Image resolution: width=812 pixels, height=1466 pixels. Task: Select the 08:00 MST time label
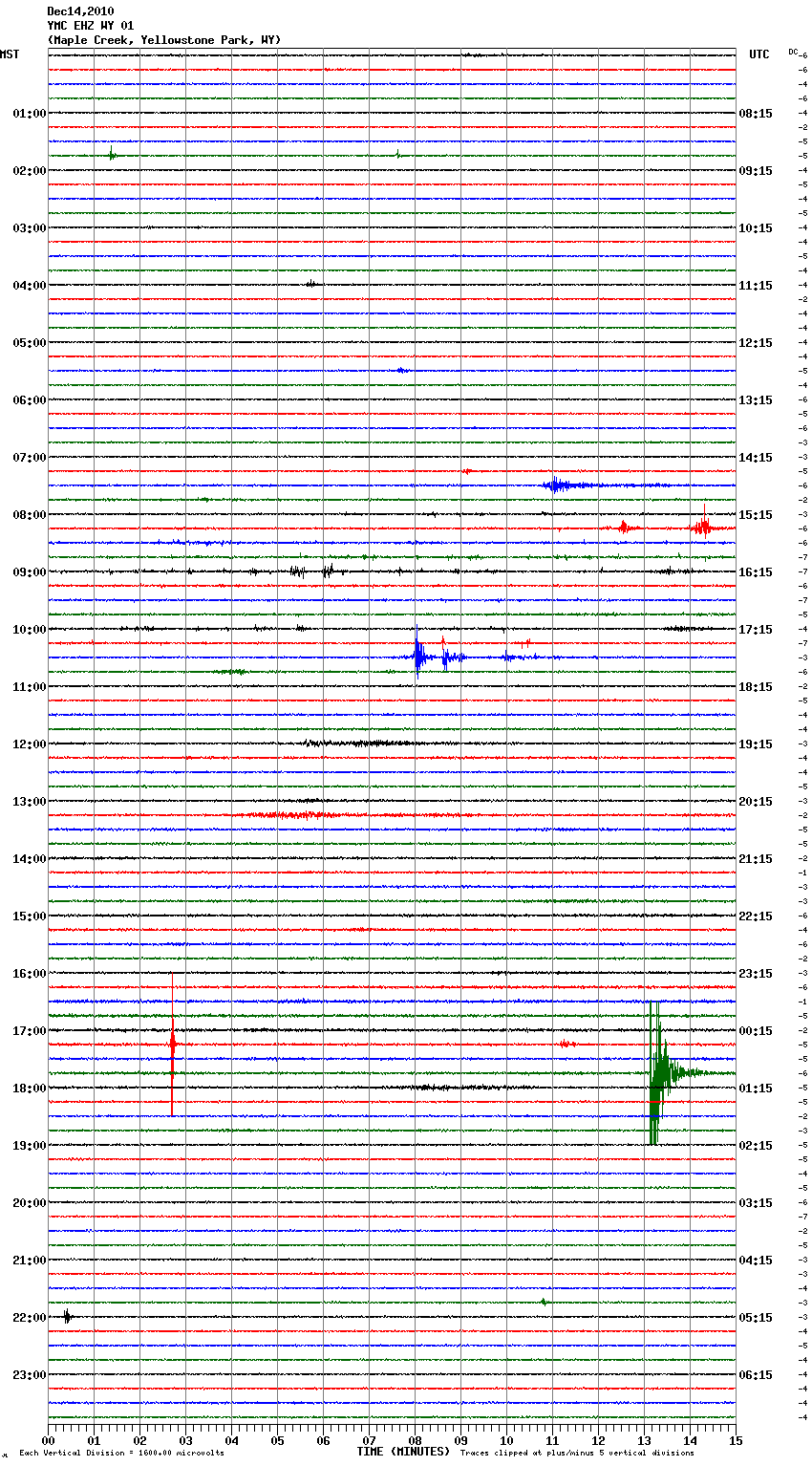tap(30, 515)
